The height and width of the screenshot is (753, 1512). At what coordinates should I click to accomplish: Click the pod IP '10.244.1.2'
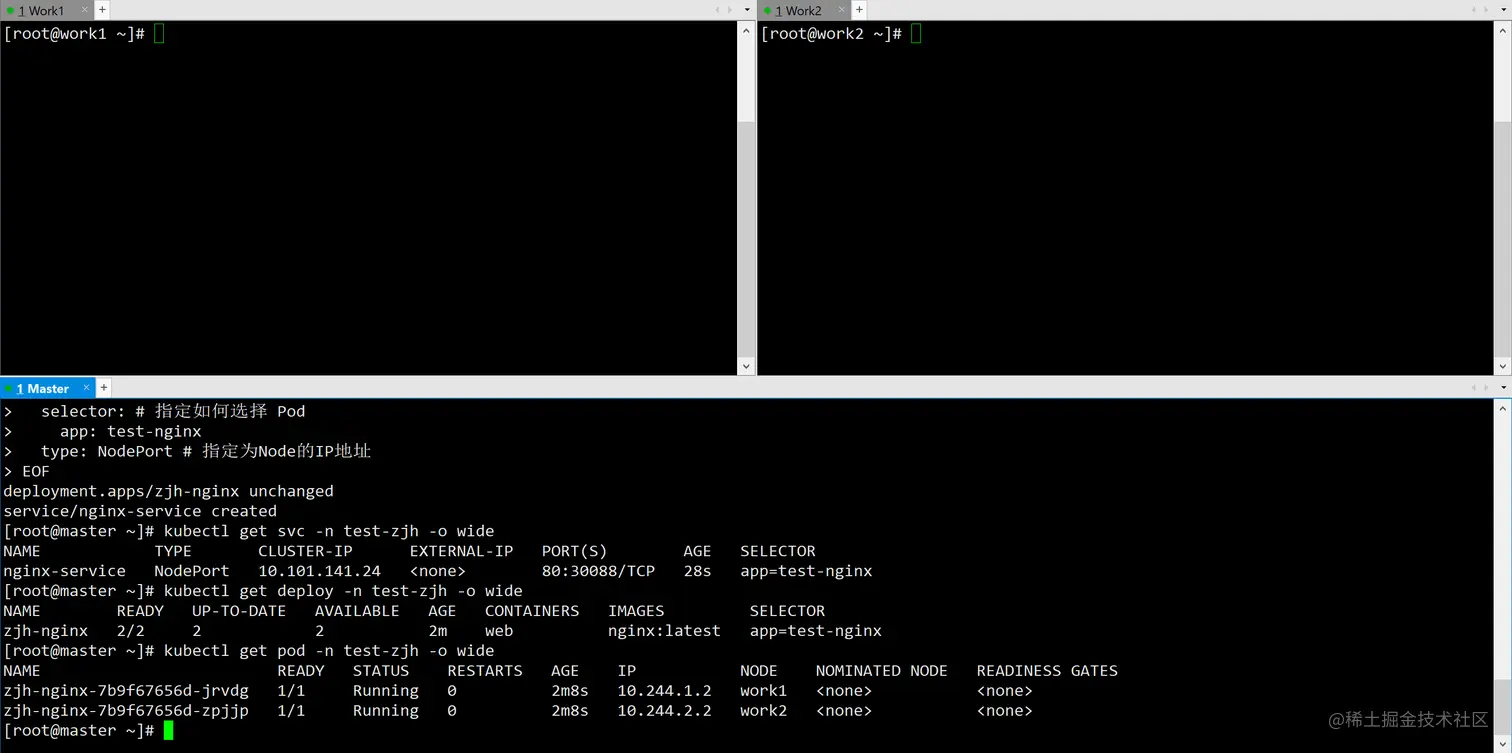[664, 691]
